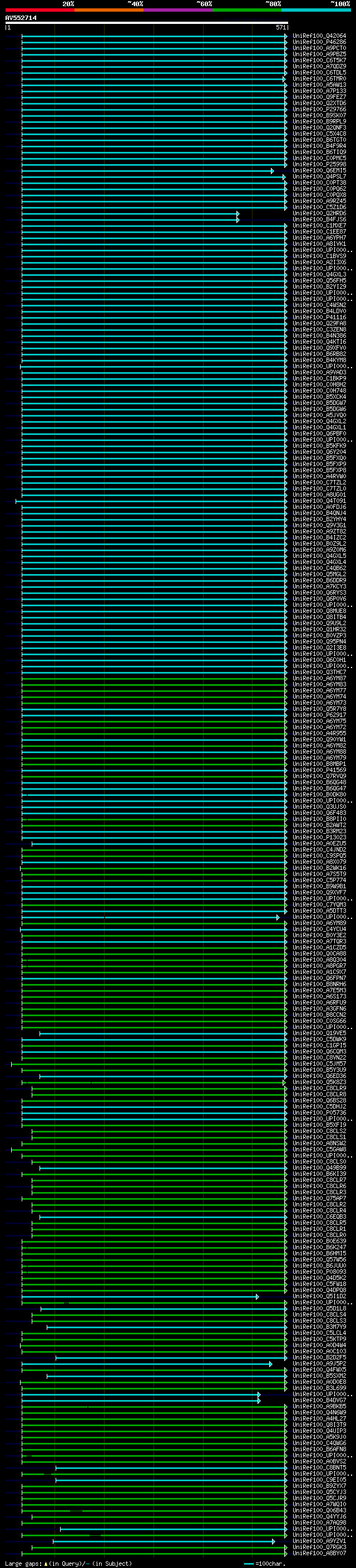
Task: Click hit UniRef100_A8IVK1
Action: point(319,244)
